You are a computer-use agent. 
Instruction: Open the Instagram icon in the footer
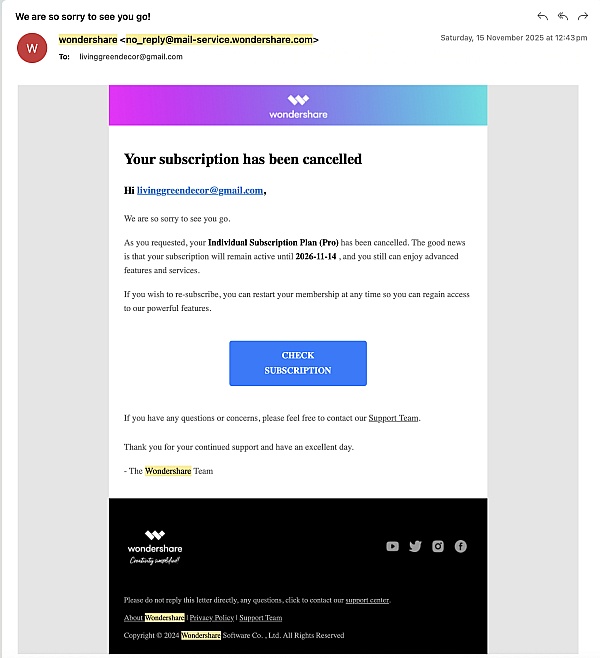point(438,546)
